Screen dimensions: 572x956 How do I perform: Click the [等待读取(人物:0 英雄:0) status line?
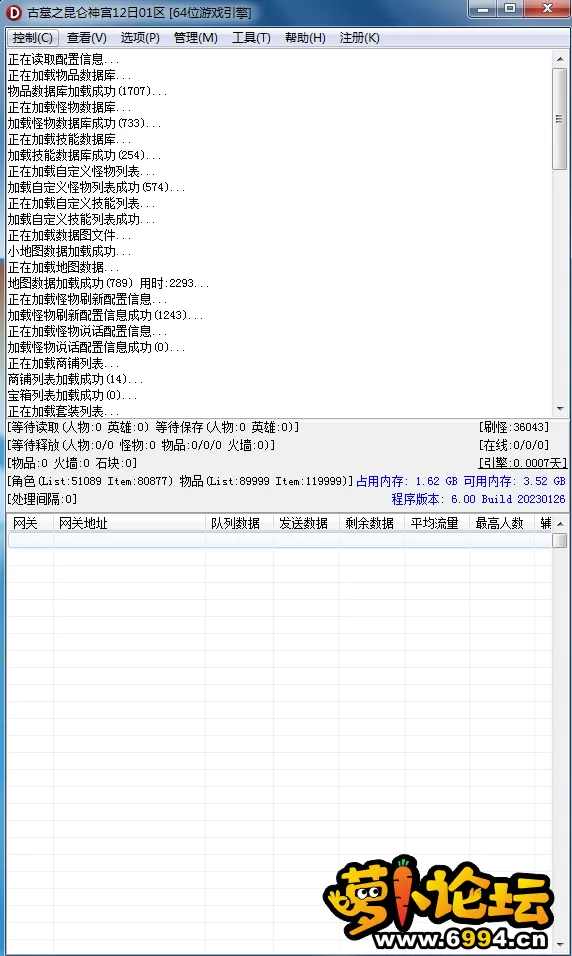(154, 427)
